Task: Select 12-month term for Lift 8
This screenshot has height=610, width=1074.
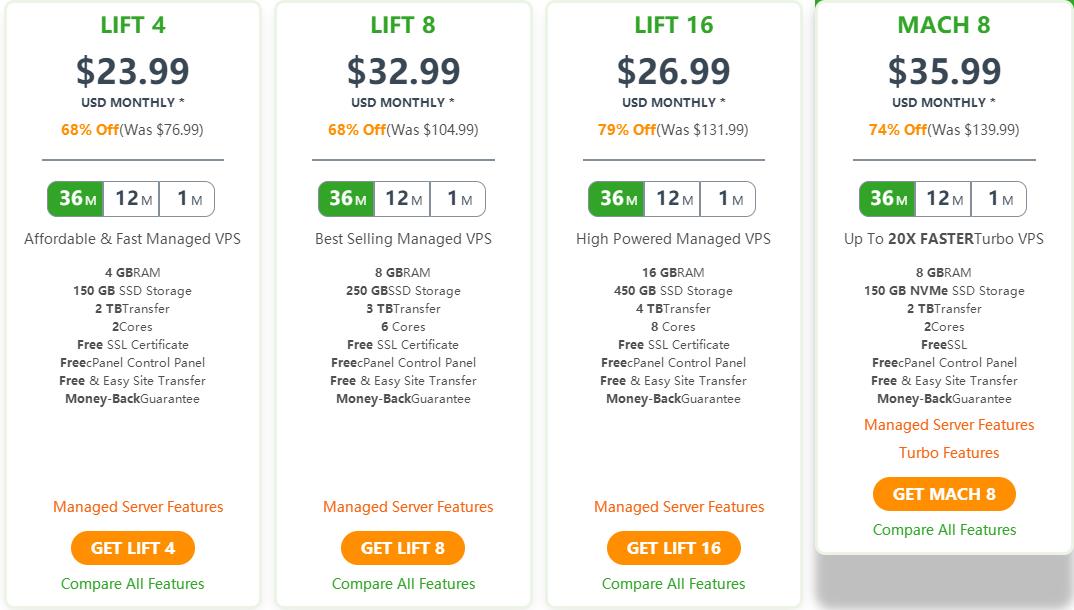Action: click(403, 199)
